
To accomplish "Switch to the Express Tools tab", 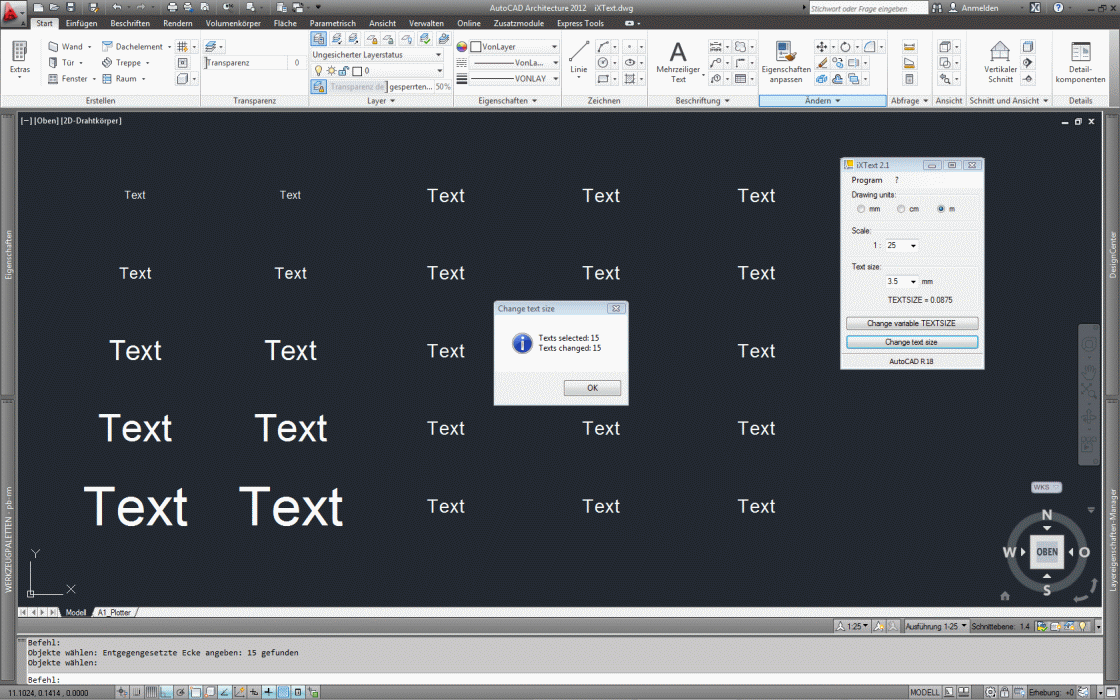I will click(x=580, y=24).
